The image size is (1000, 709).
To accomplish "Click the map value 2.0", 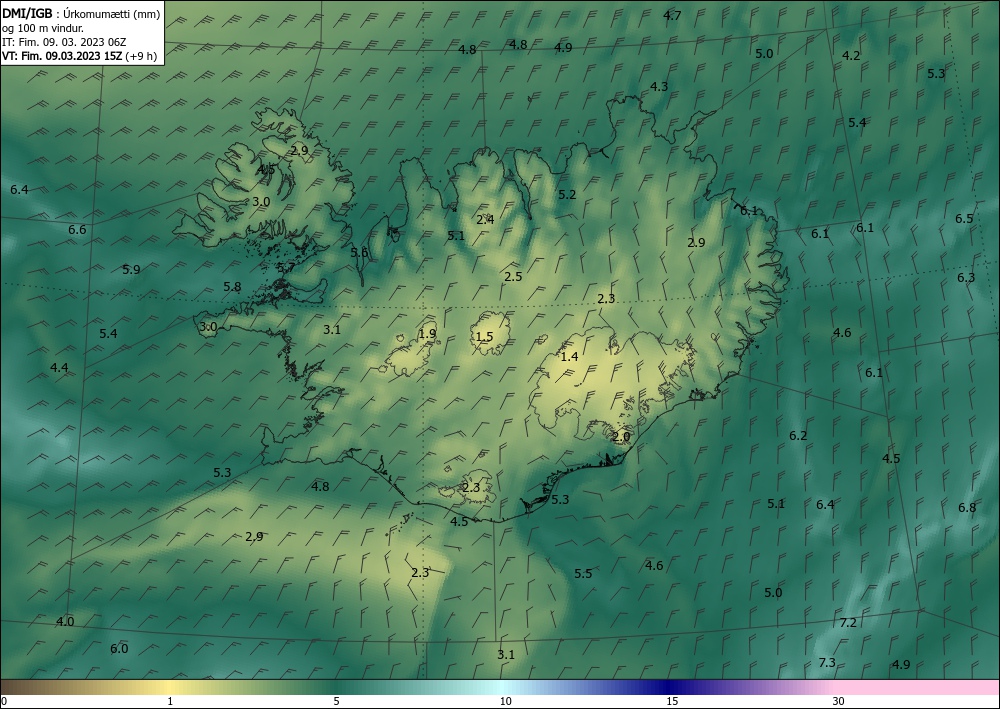I will [621, 437].
